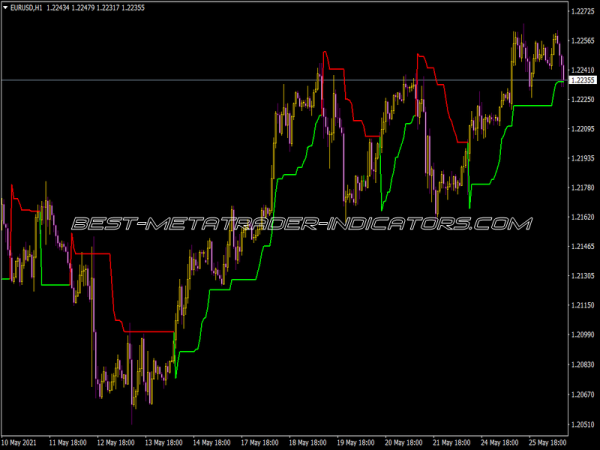
Task: Click the triangle icon beside EURUSD,H1
Action: point(7,9)
